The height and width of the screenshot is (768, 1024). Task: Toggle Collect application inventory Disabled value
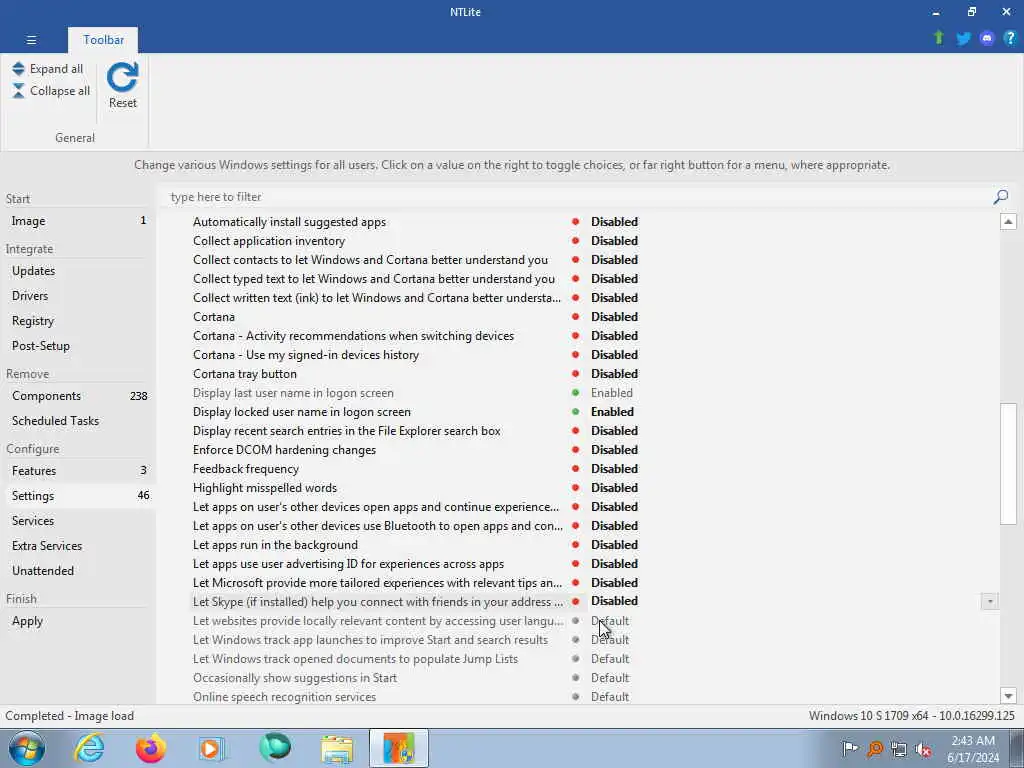coord(614,241)
